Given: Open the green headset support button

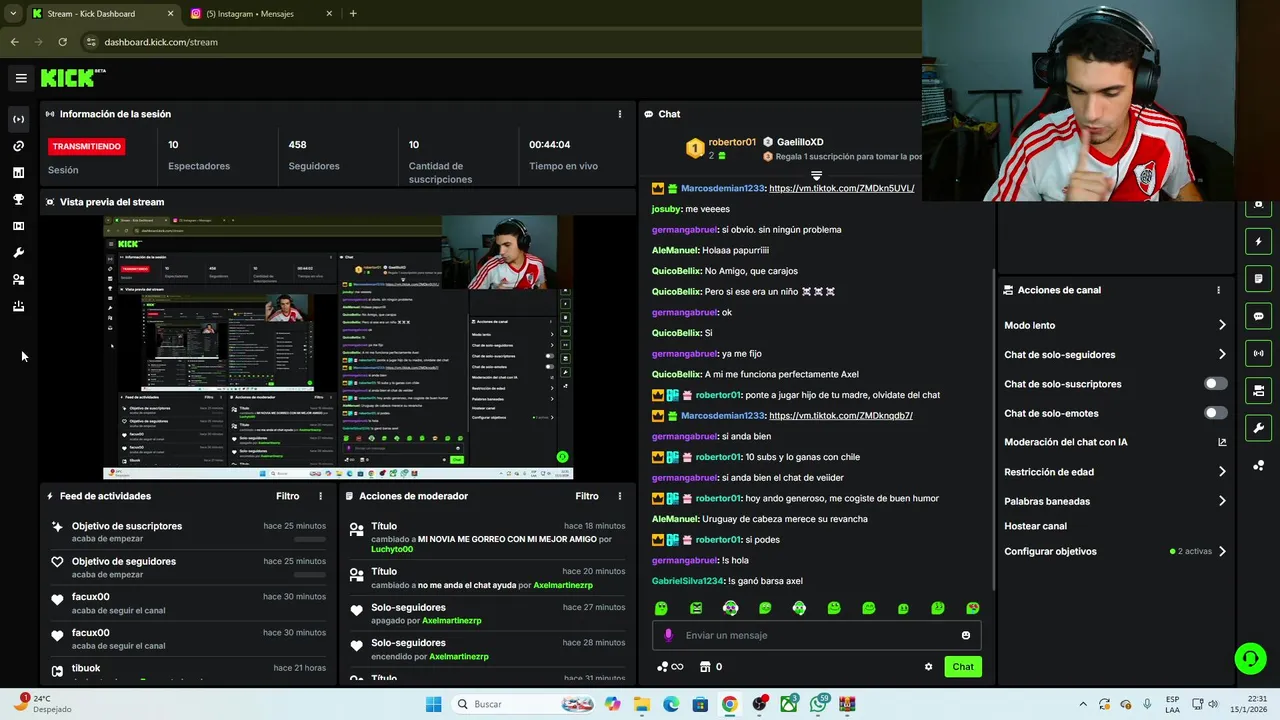Looking at the screenshot, I should (x=1250, y=658).
